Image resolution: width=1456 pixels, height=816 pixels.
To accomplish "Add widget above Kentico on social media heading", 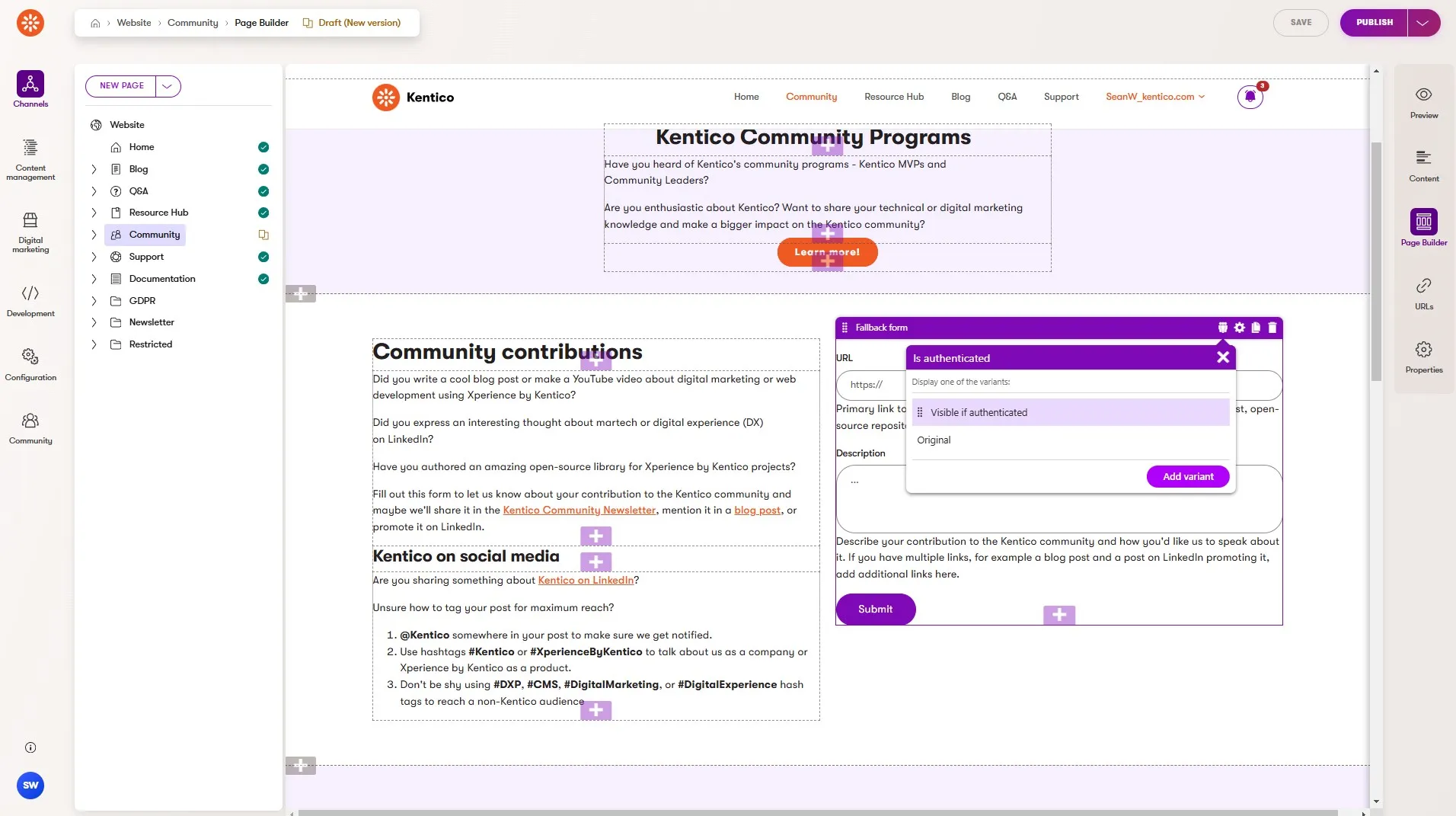I will [x=596, y=536].
